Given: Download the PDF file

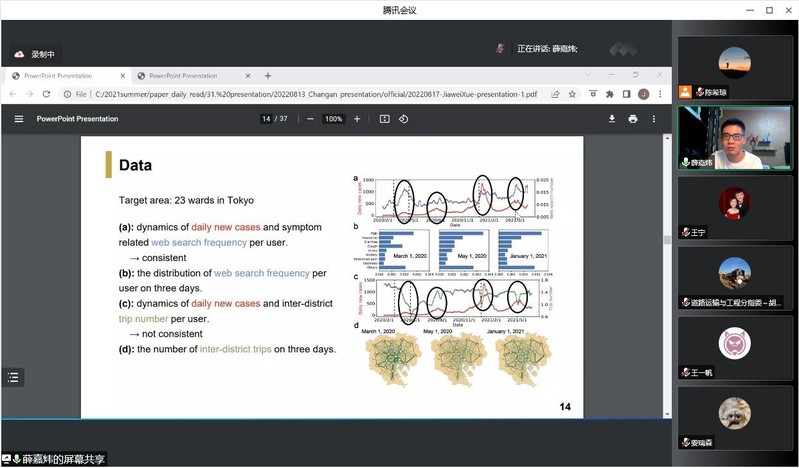Looking at the screenshot, I should pyautogui.click(x=612, y=118).
